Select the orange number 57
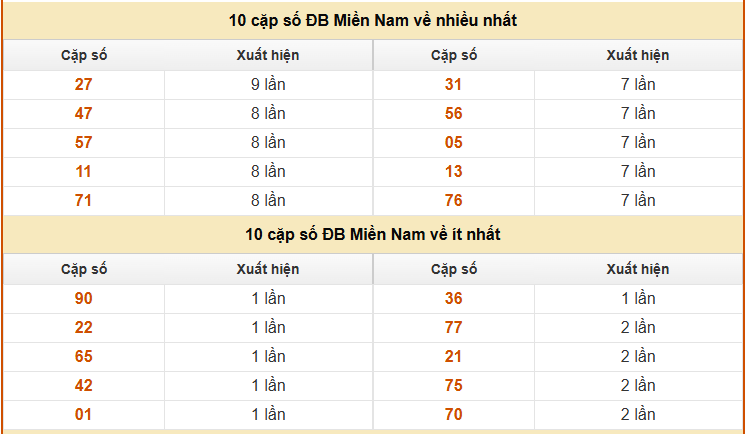This screenshot has height=434, width=747. [x=84, y=143]
